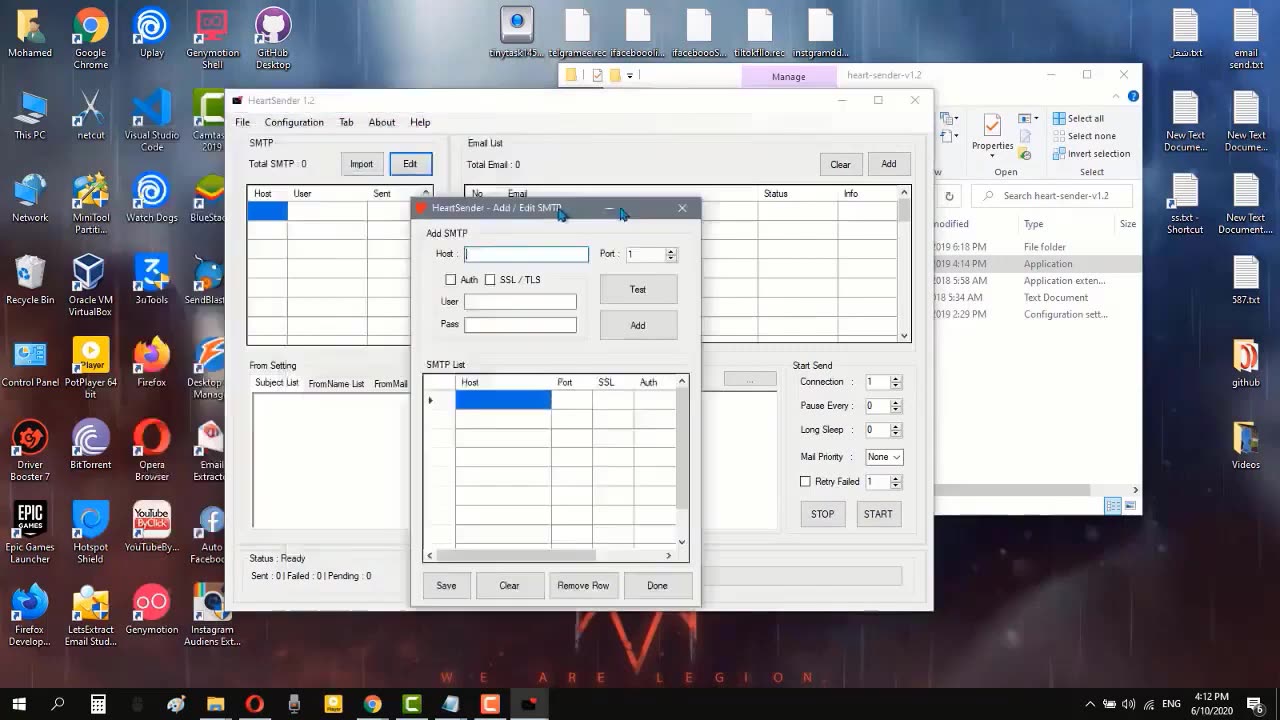Open the Configuration menu
The image size is (1280, 720).
coord(294,122)
